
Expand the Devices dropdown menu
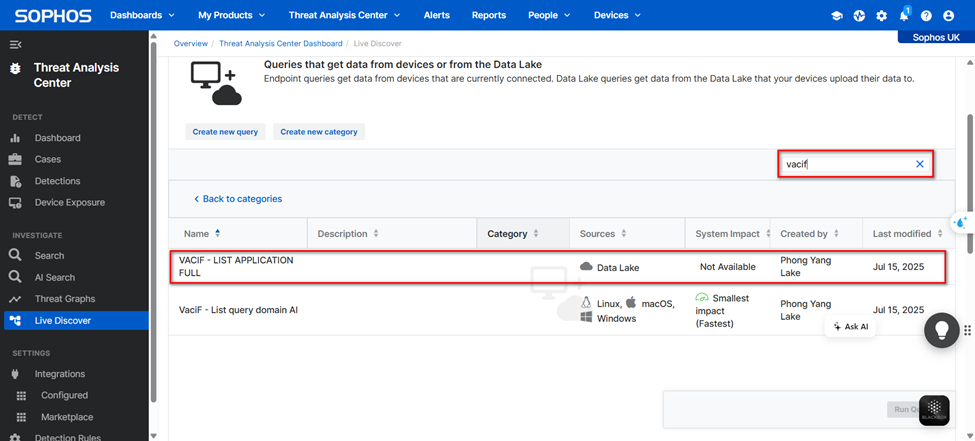click(617, 15)
